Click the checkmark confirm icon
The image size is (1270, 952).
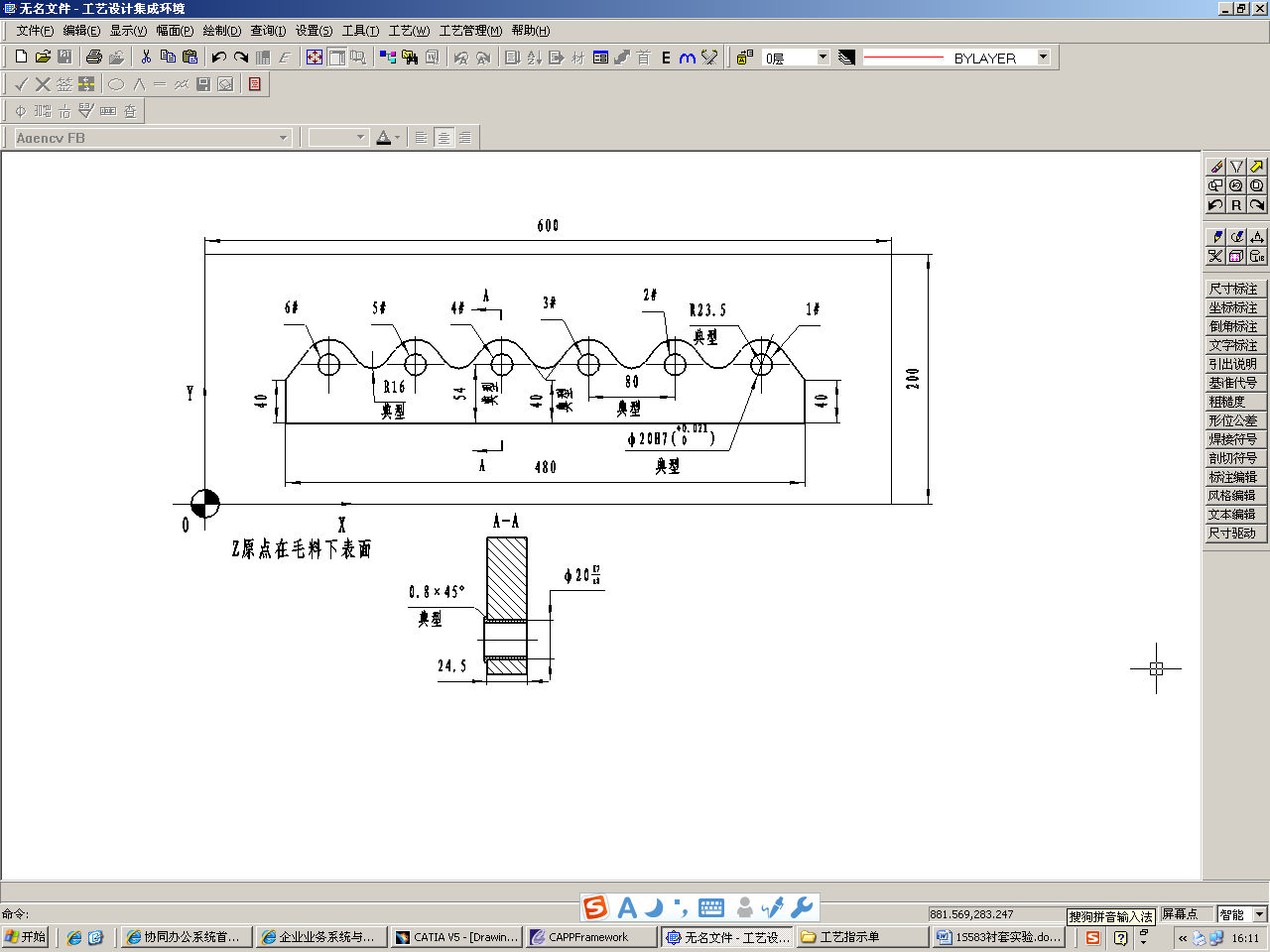(x=21, y=84)
